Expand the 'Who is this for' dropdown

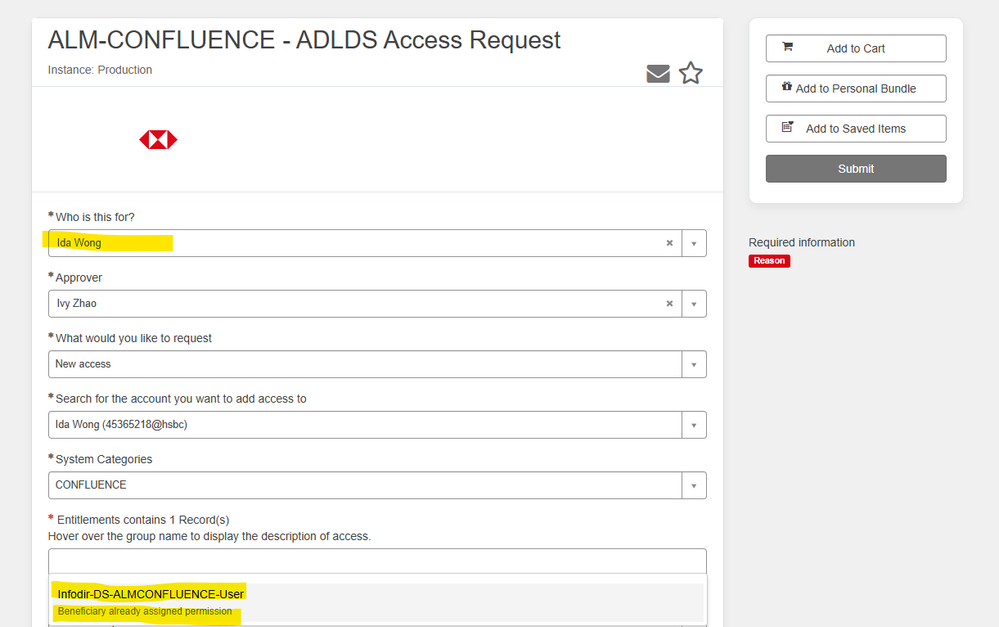click(x=694, y=243)
